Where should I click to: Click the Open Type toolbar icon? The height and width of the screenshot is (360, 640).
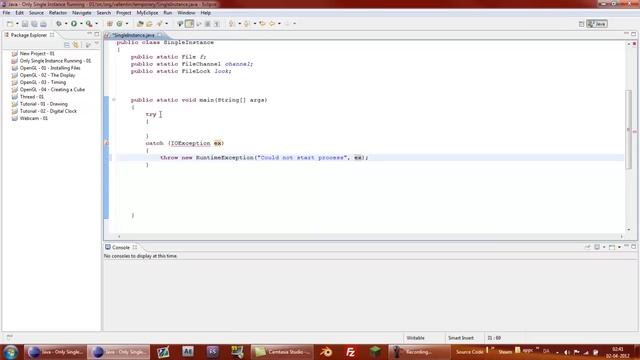coord(140,24)
